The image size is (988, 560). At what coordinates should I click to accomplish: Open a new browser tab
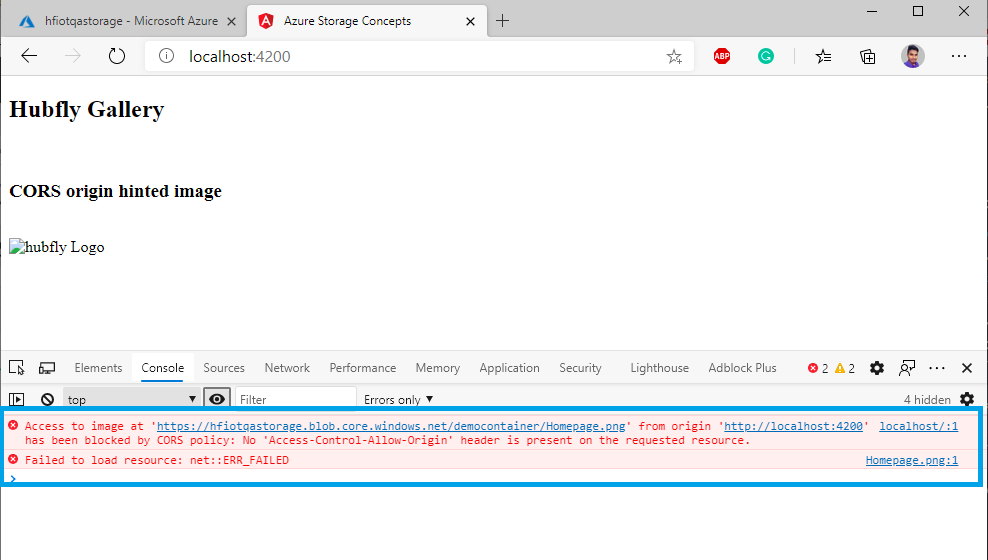click(x=502, y=21)
